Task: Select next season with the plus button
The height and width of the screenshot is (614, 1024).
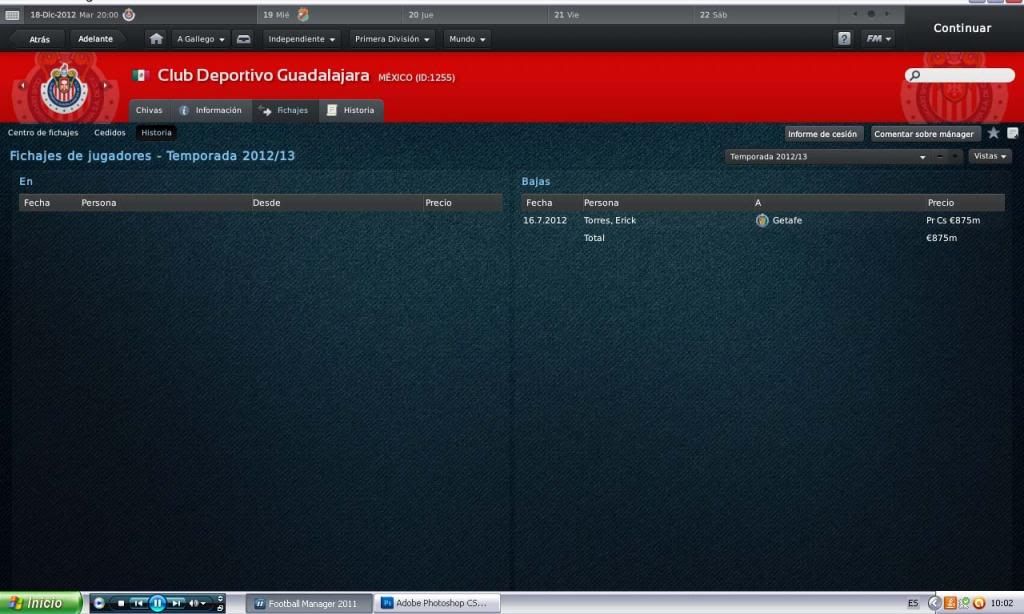Action: coord(955,157)
